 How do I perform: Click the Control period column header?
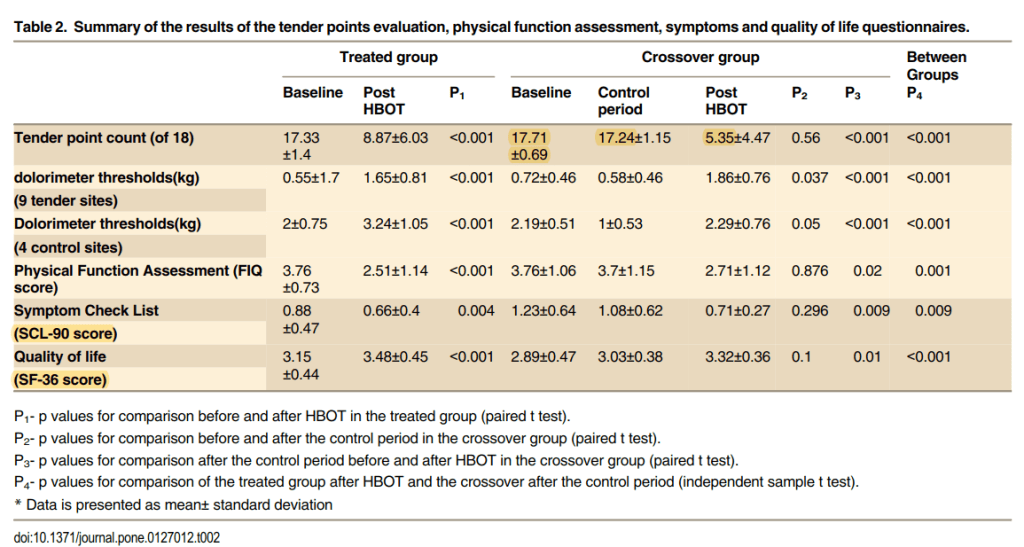pos(620,100)
